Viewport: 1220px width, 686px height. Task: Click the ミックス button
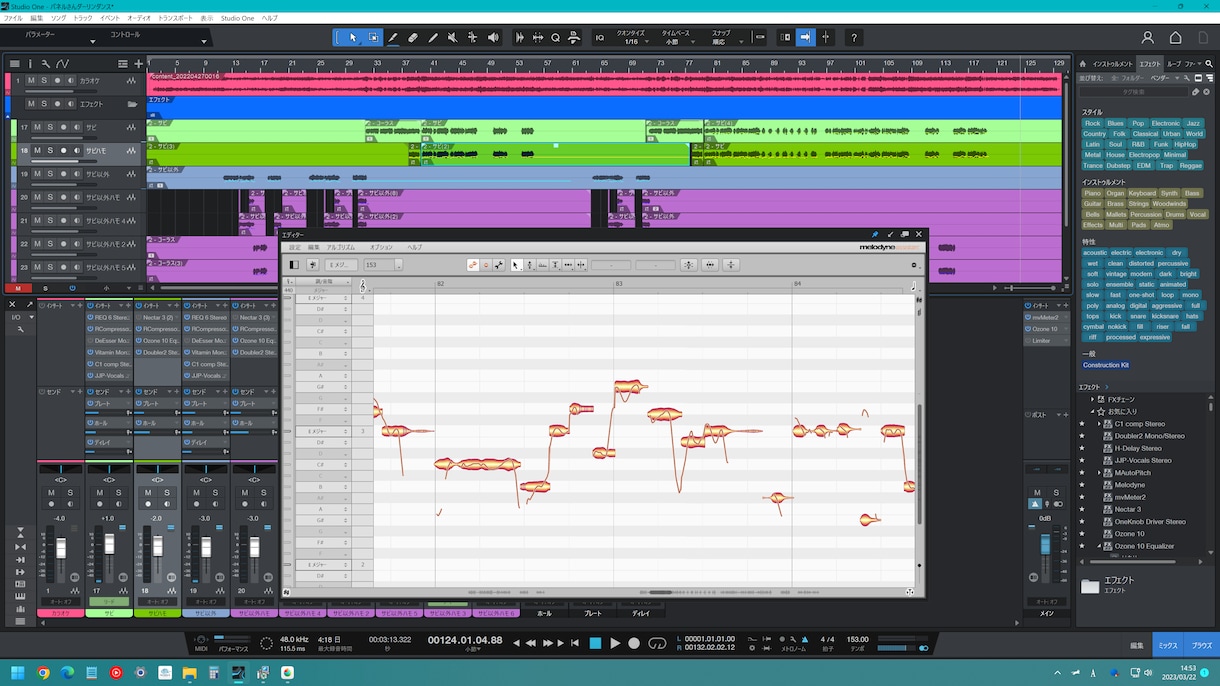click(1168, 646)
